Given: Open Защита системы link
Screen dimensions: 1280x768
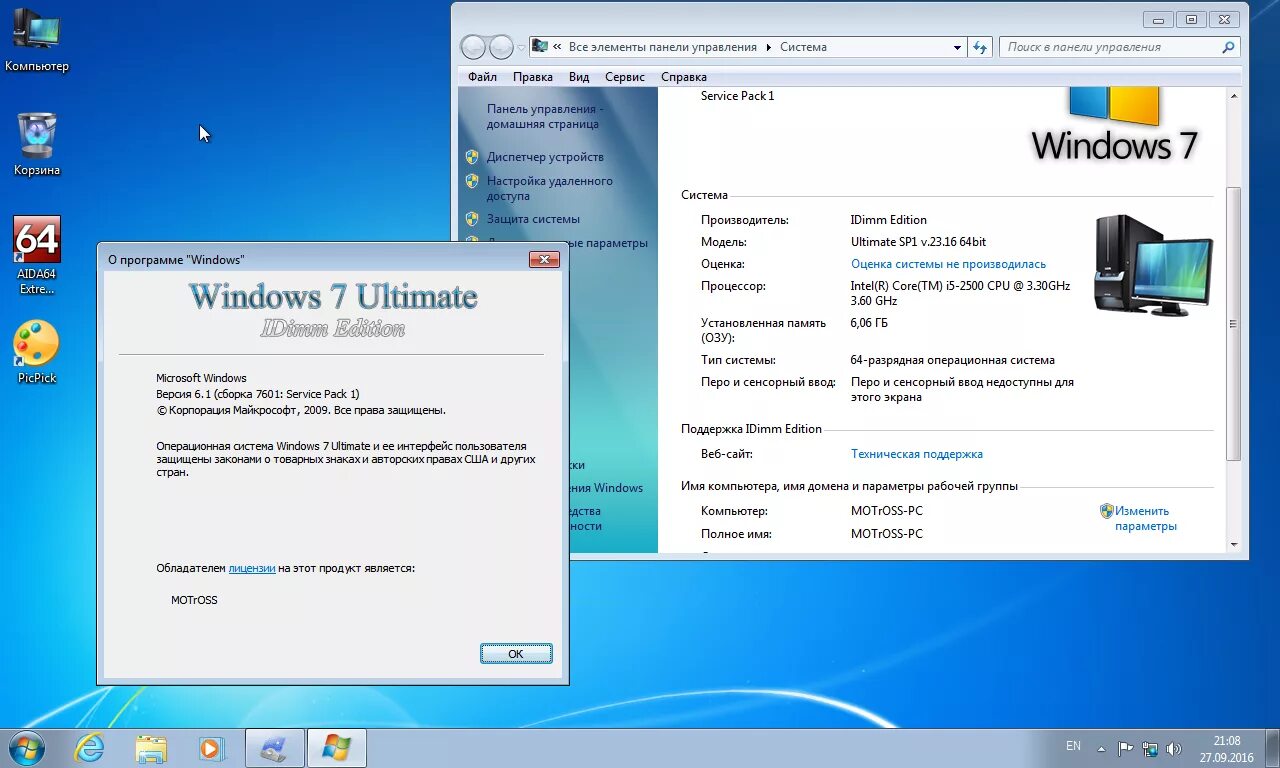Looking at the screenshot, I should click(x=533, y=219).
